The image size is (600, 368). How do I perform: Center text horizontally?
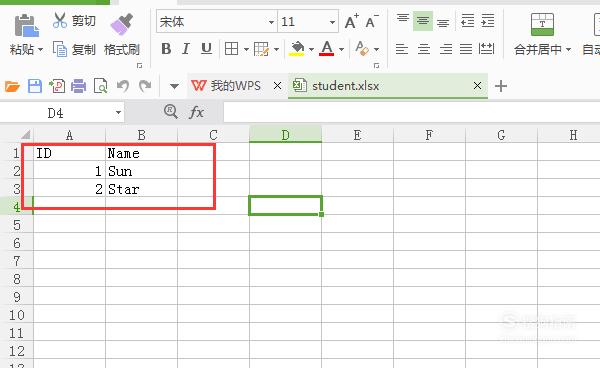pos(424,49)
